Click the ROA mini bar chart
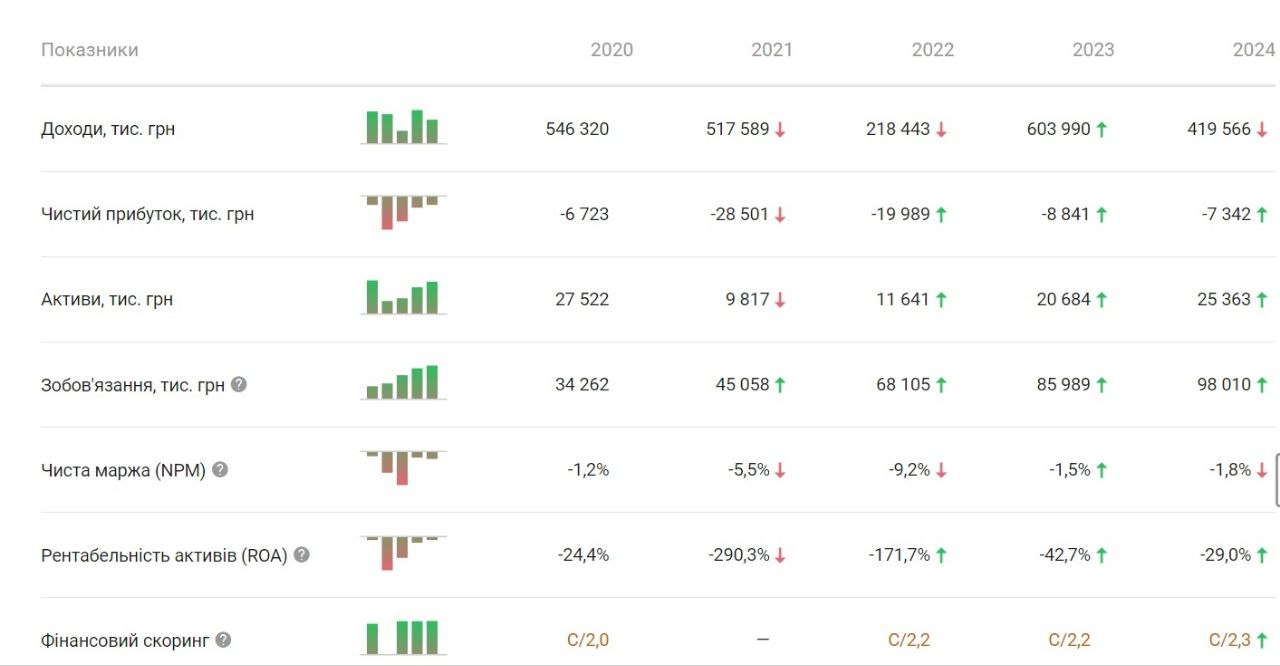The height and width of the screenshot is (666, 1280). [403, 552]
